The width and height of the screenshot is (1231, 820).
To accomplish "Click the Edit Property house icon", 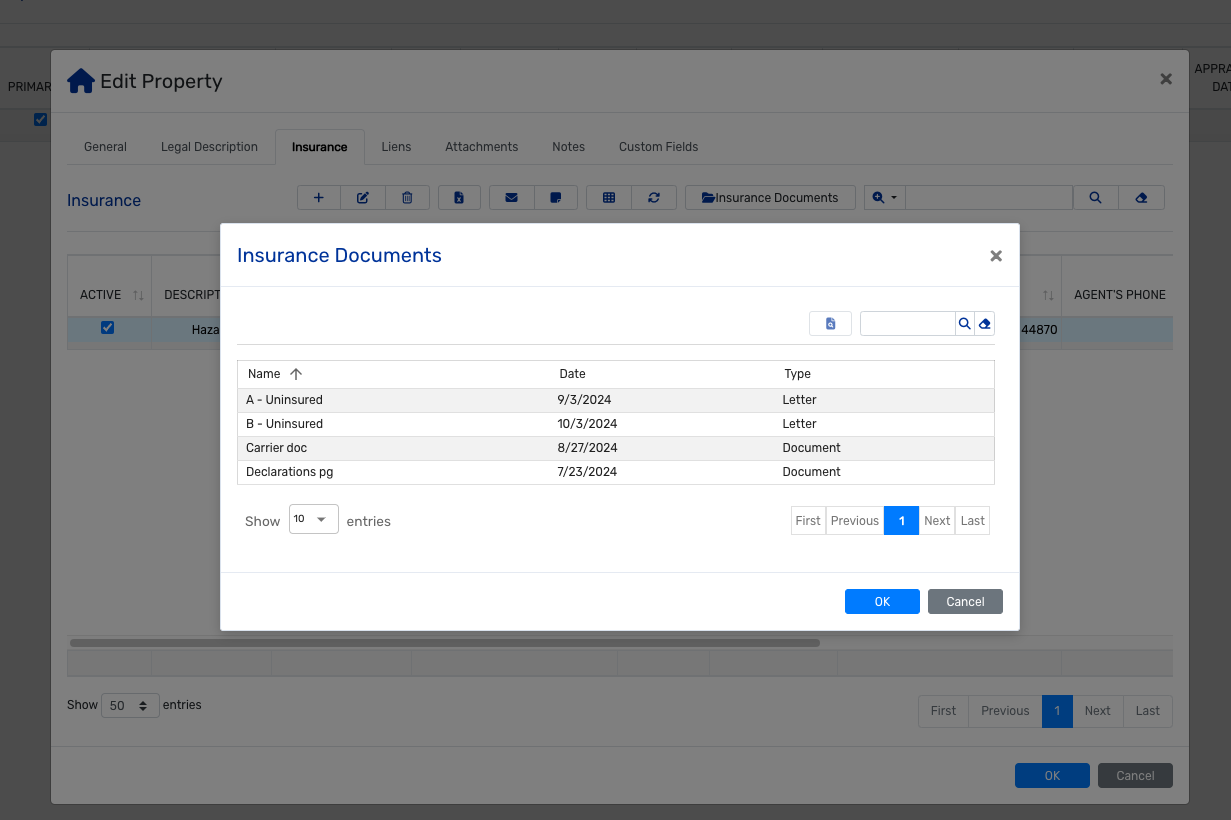I will click(81, 81).
